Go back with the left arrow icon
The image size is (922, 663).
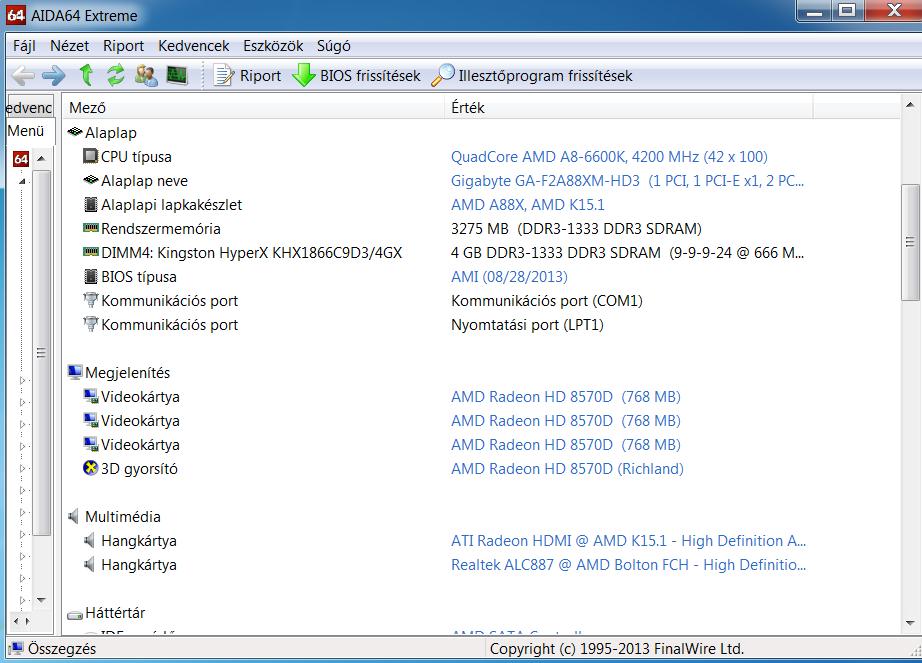click(x=24, y=76)
